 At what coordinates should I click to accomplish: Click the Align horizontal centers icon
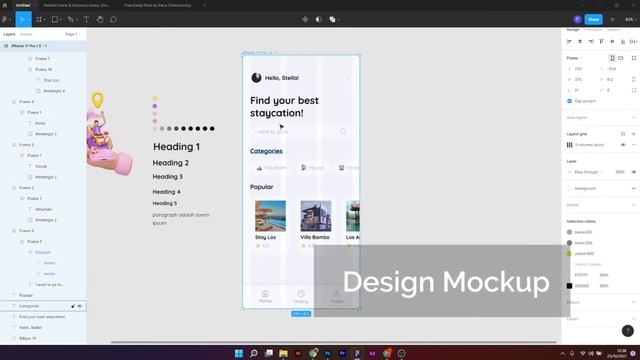(580, 42)
